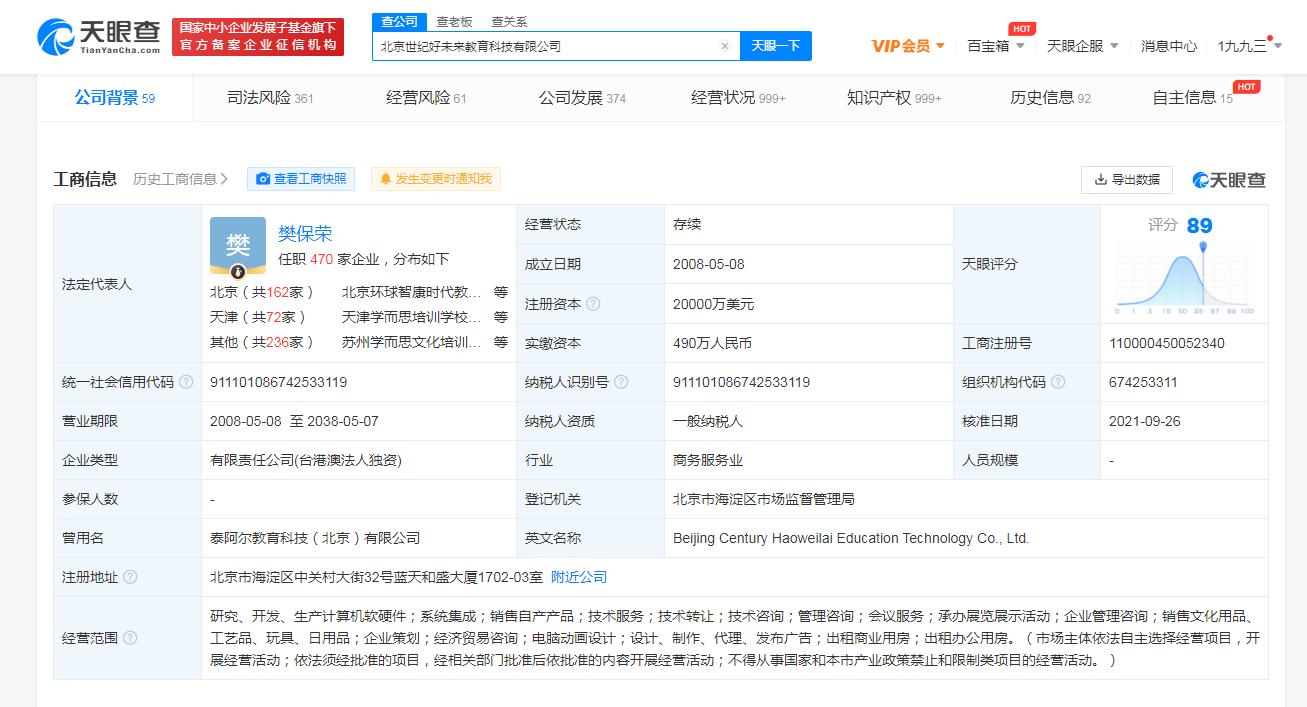
Task: Click the 成立日期 value 2008-05-08
Action: 709,264
